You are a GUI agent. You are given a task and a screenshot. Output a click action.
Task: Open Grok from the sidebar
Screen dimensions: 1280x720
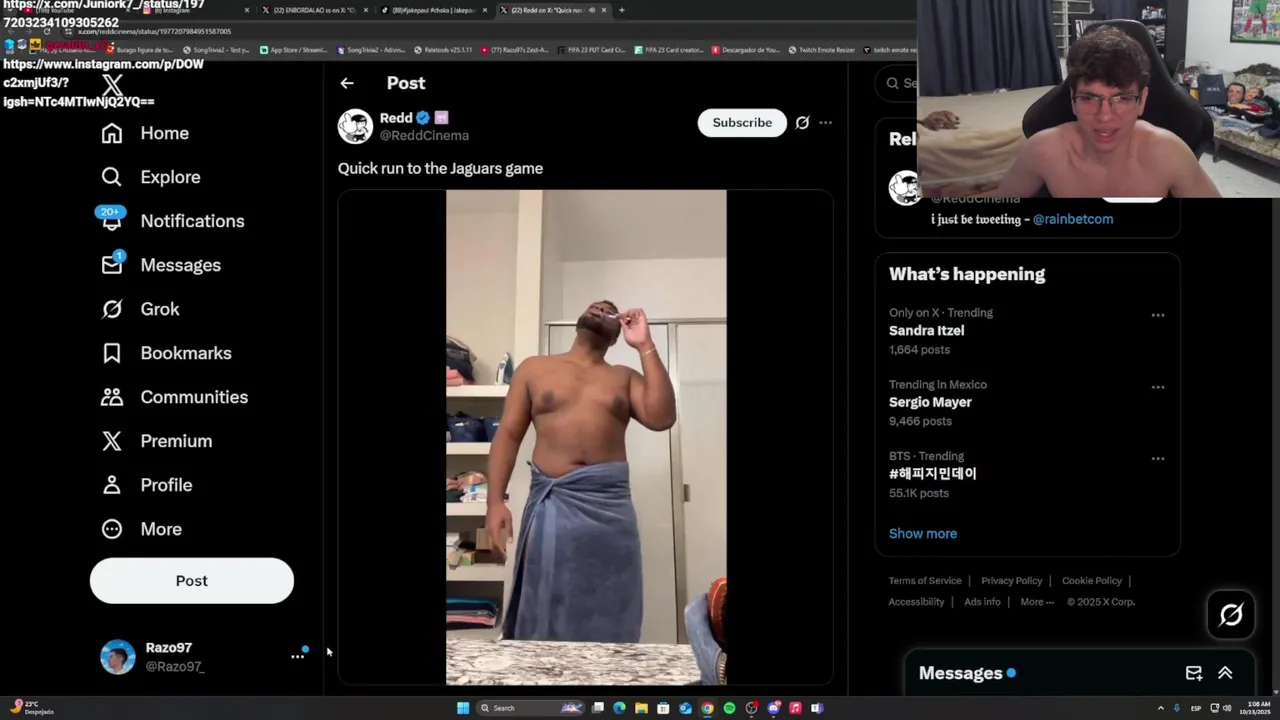[x=140, y=309]
